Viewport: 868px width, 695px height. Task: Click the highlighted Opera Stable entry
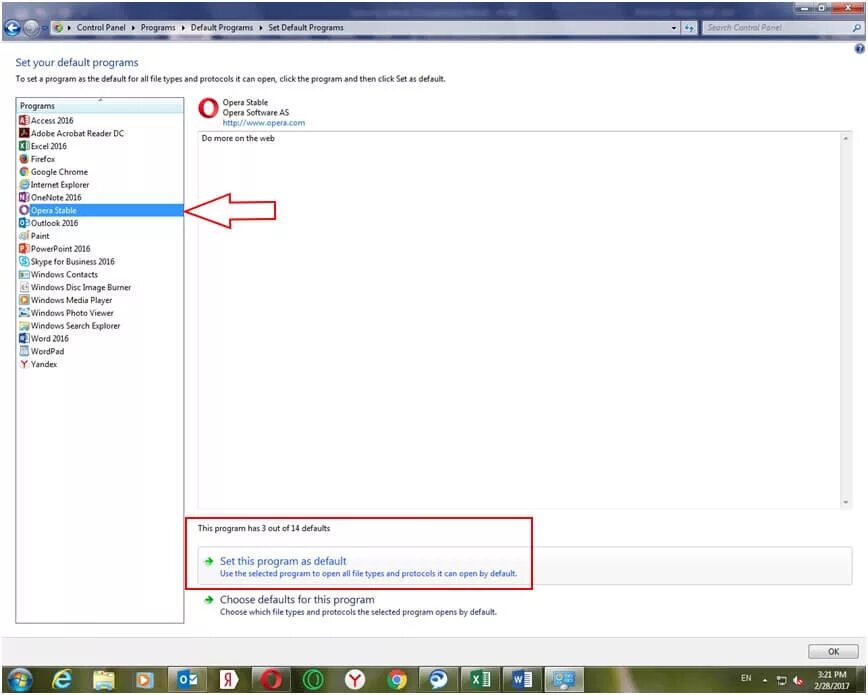(x=100, y=210)
